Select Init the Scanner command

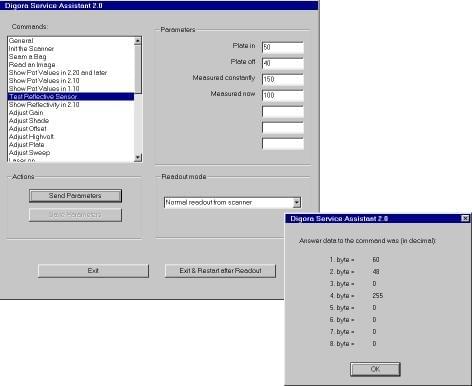pos(71,49)
